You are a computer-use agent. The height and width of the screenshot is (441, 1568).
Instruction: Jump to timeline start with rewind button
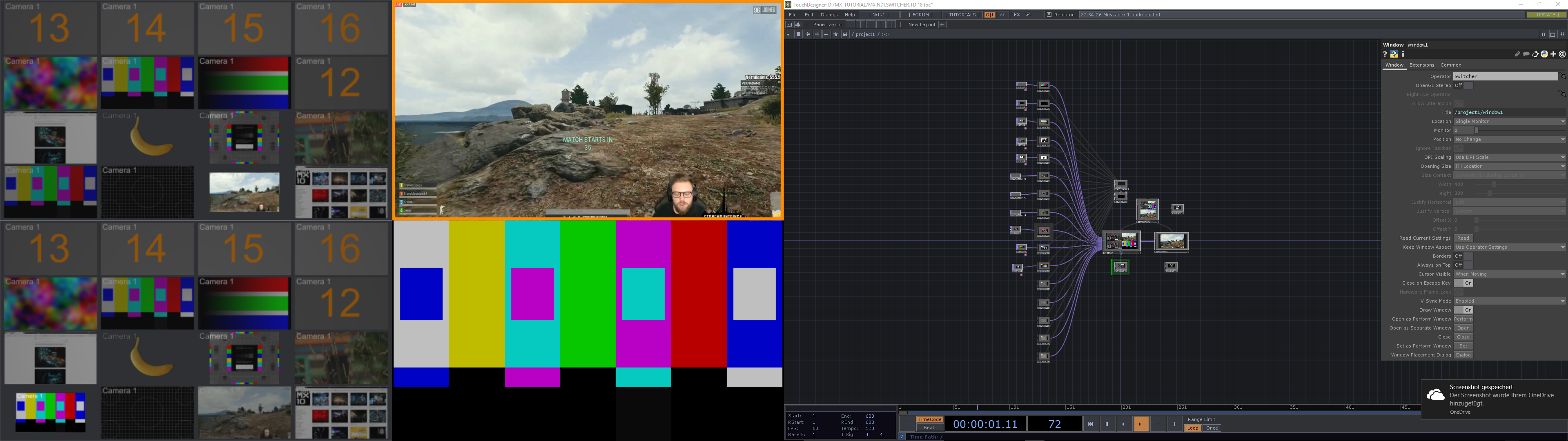coord(1090,424)
